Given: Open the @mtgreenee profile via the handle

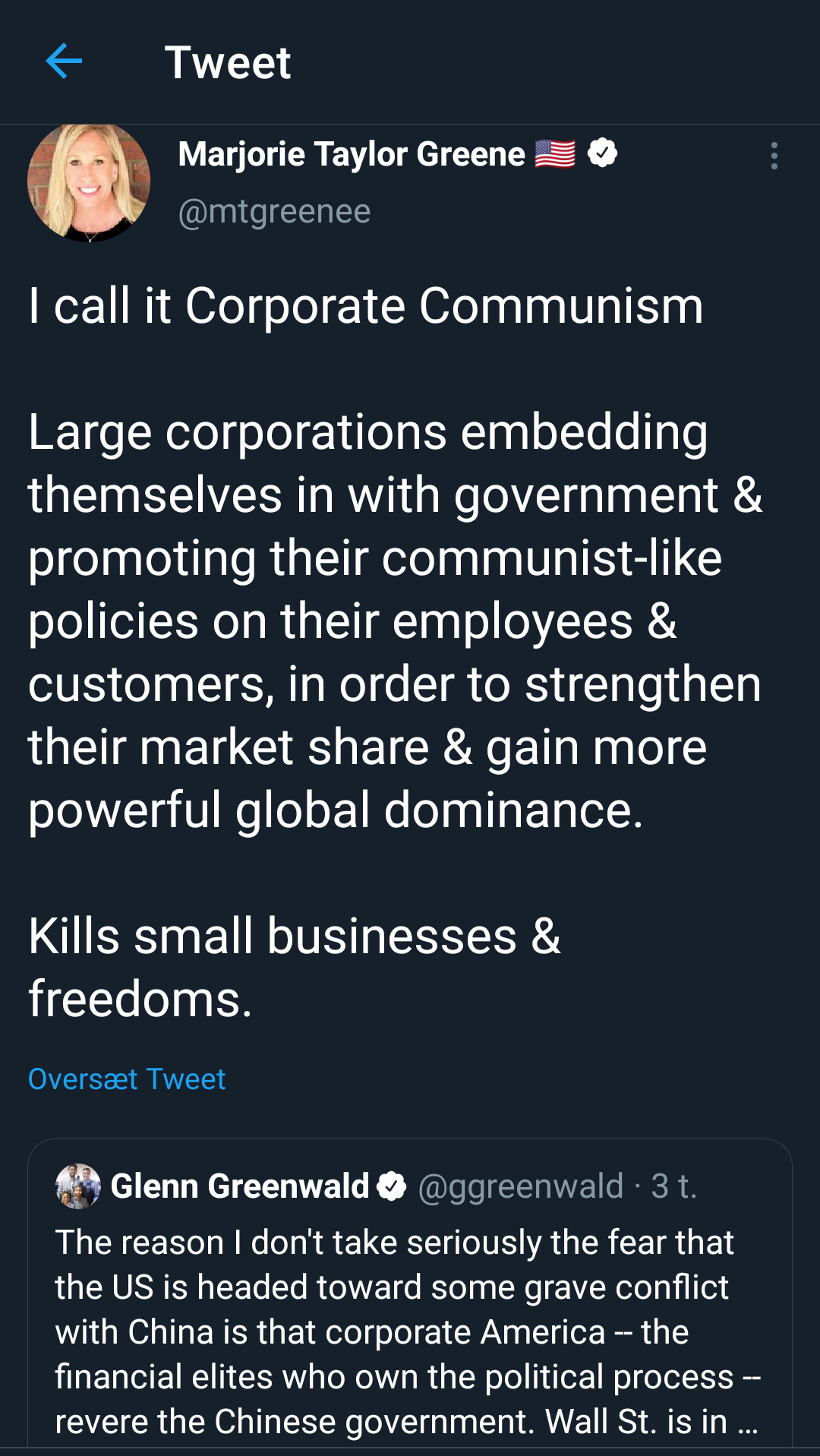Looking at the screenshot, I should pyautogui.click(x=273, y=211).
